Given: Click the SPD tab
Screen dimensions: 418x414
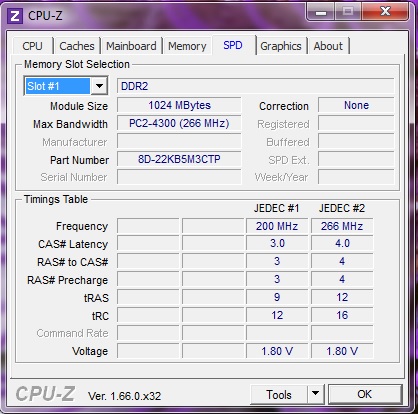Looking at the screenshot, I should (x=233, y=45).
